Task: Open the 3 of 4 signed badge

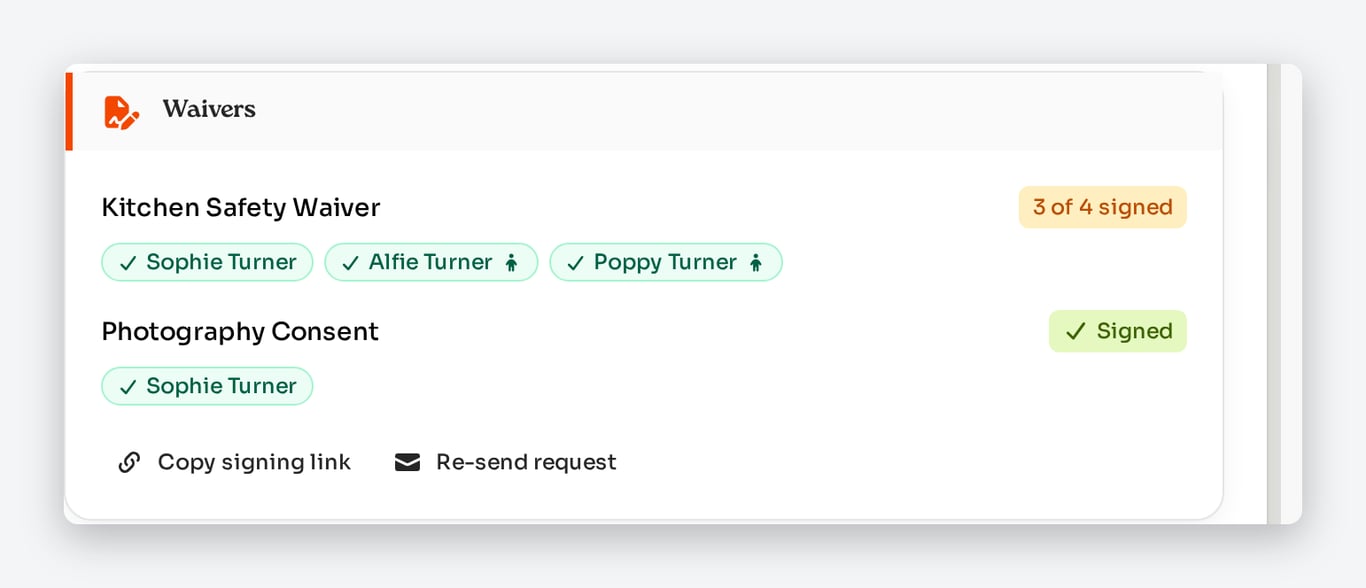Action: (1103, 207)
